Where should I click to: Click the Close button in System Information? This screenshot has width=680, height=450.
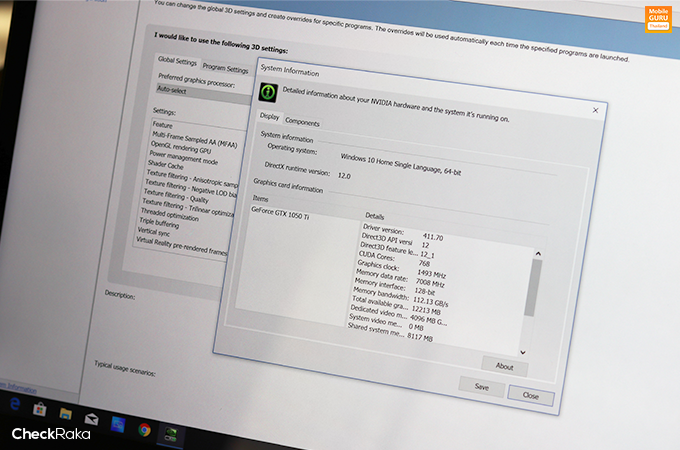pos(530,395)
